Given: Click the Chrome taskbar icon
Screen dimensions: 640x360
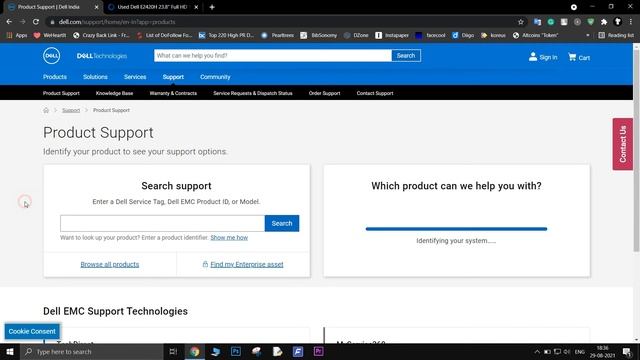Looking at the screenshot, I should [195, 351].
